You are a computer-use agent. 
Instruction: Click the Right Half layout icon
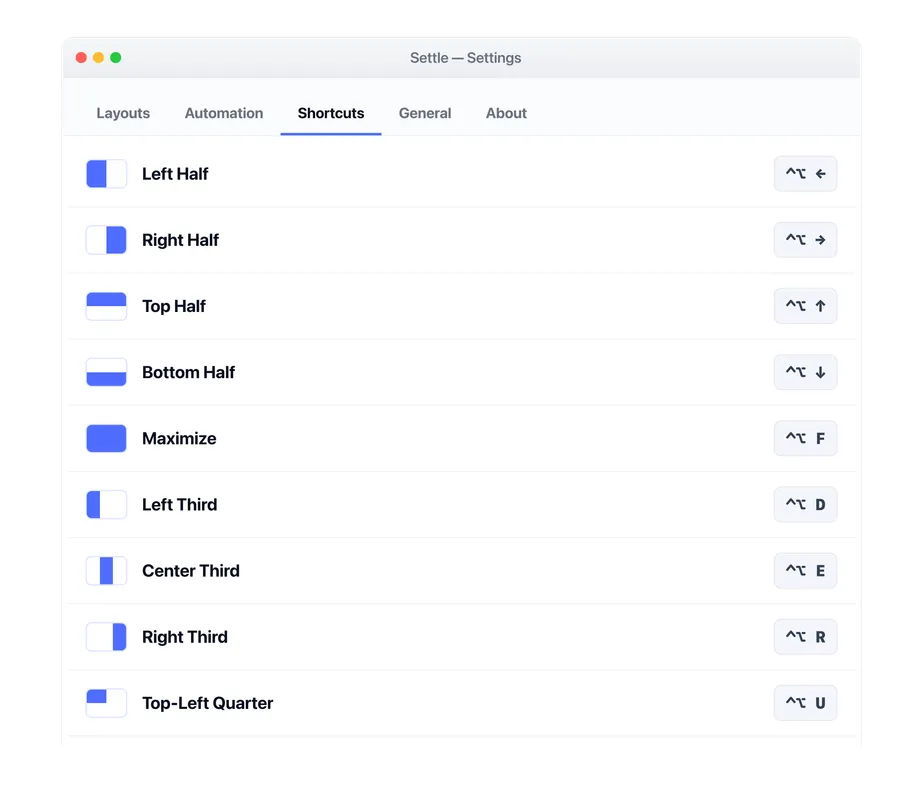point(107,240)
